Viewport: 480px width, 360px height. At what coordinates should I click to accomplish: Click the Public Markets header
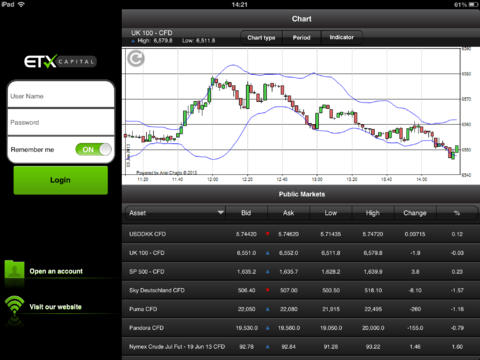tap(302, 194)
